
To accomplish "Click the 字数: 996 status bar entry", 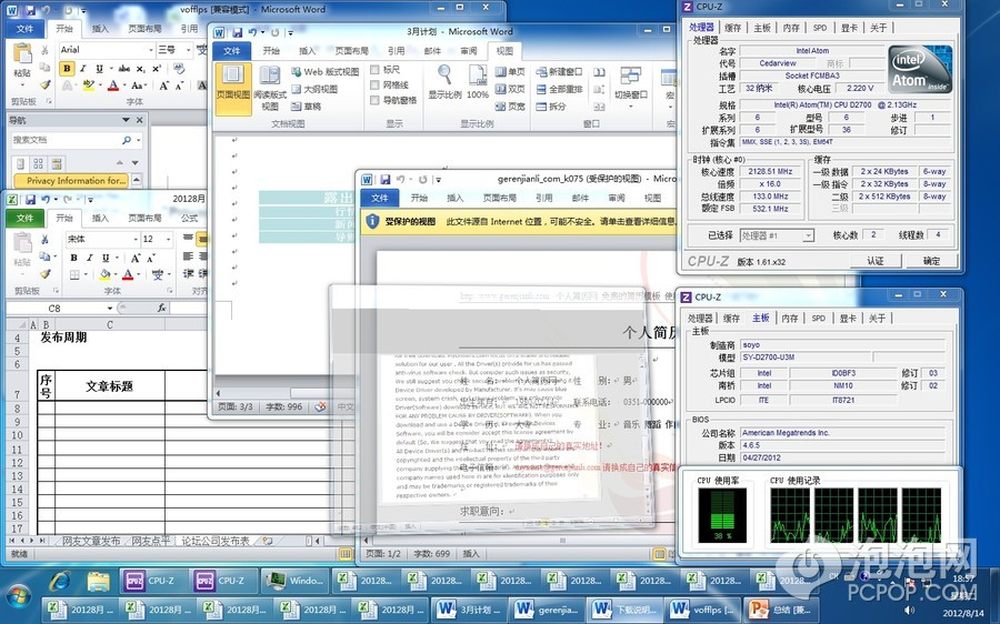I will (284, 406).
